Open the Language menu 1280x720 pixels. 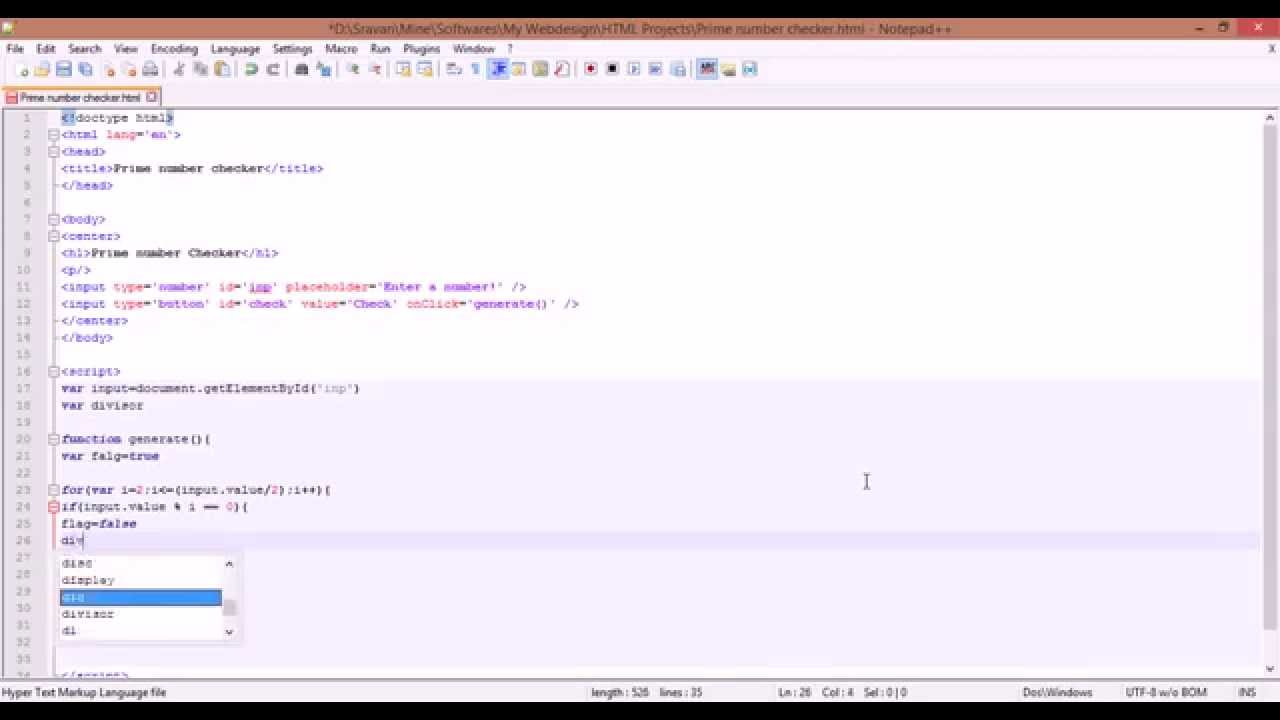[x=235, y=48]
